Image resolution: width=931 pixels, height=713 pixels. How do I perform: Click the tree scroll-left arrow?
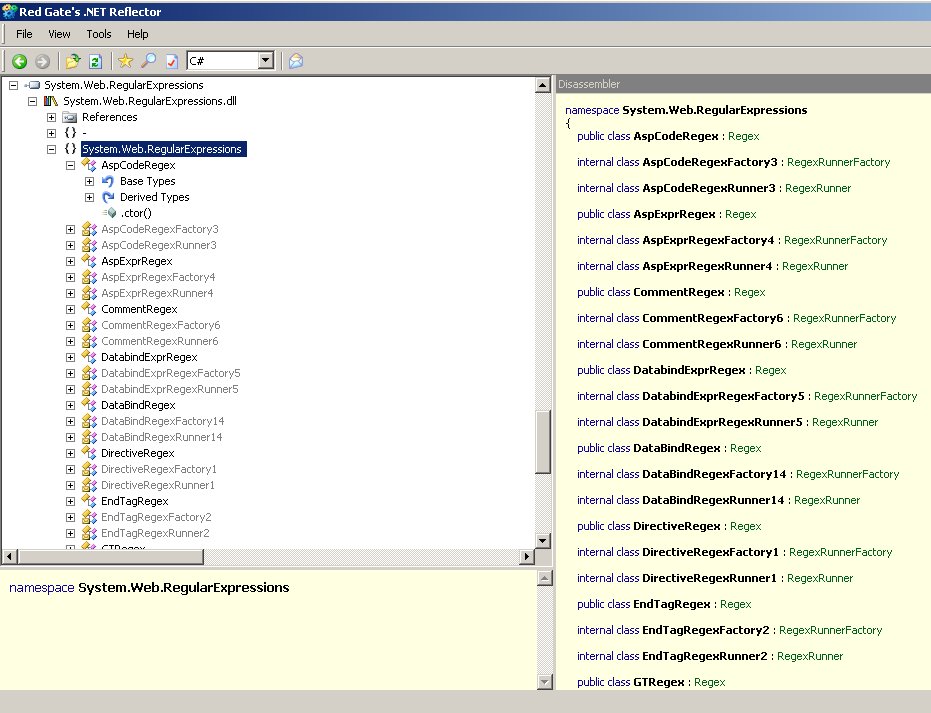(x=10, y=557)
